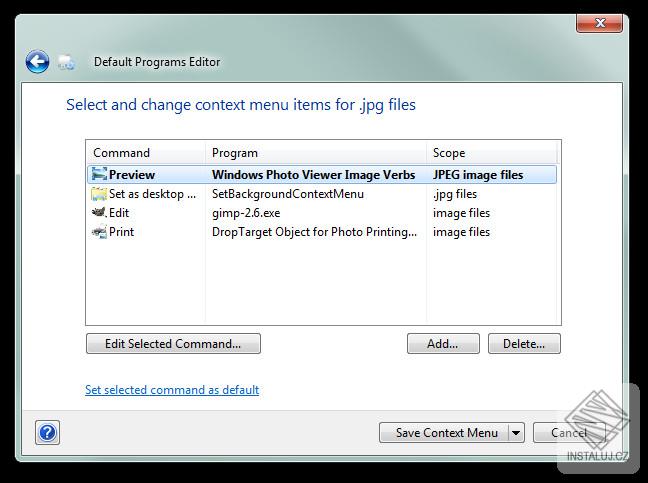Close the Default Programs Editor window
The width and height of the screenshot is (648, 483).
point(599,23)
